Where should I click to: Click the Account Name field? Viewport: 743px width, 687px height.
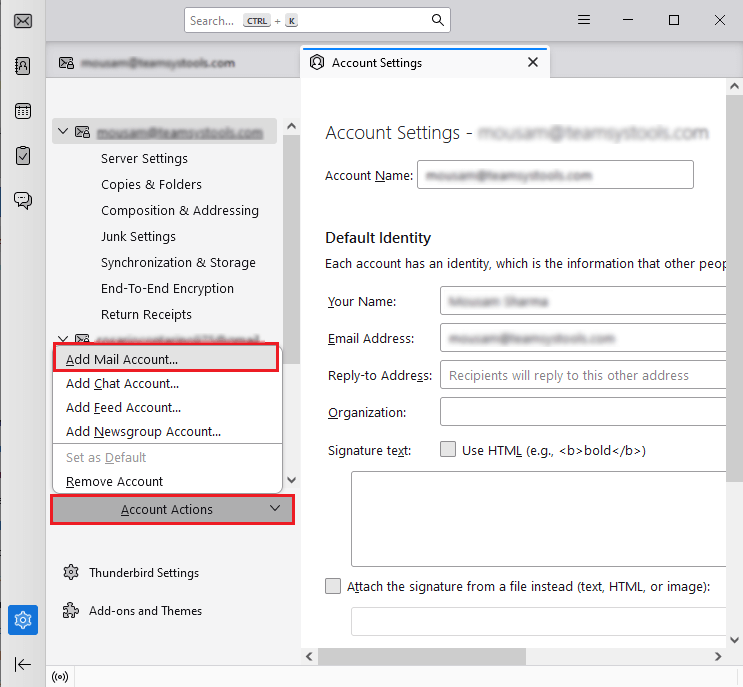(555, 175)
